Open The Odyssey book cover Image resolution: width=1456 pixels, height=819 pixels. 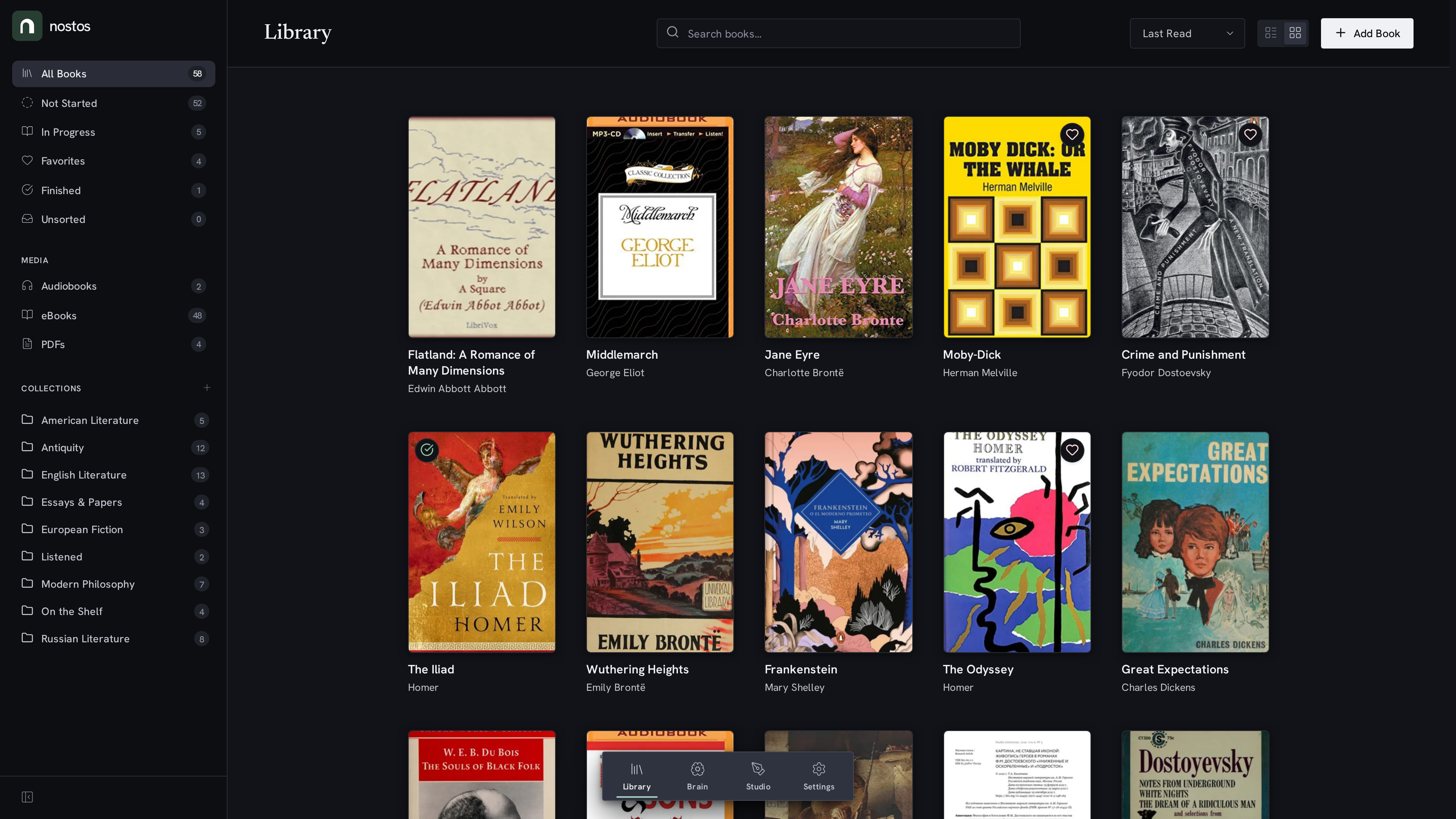(x=1016, y=542)
